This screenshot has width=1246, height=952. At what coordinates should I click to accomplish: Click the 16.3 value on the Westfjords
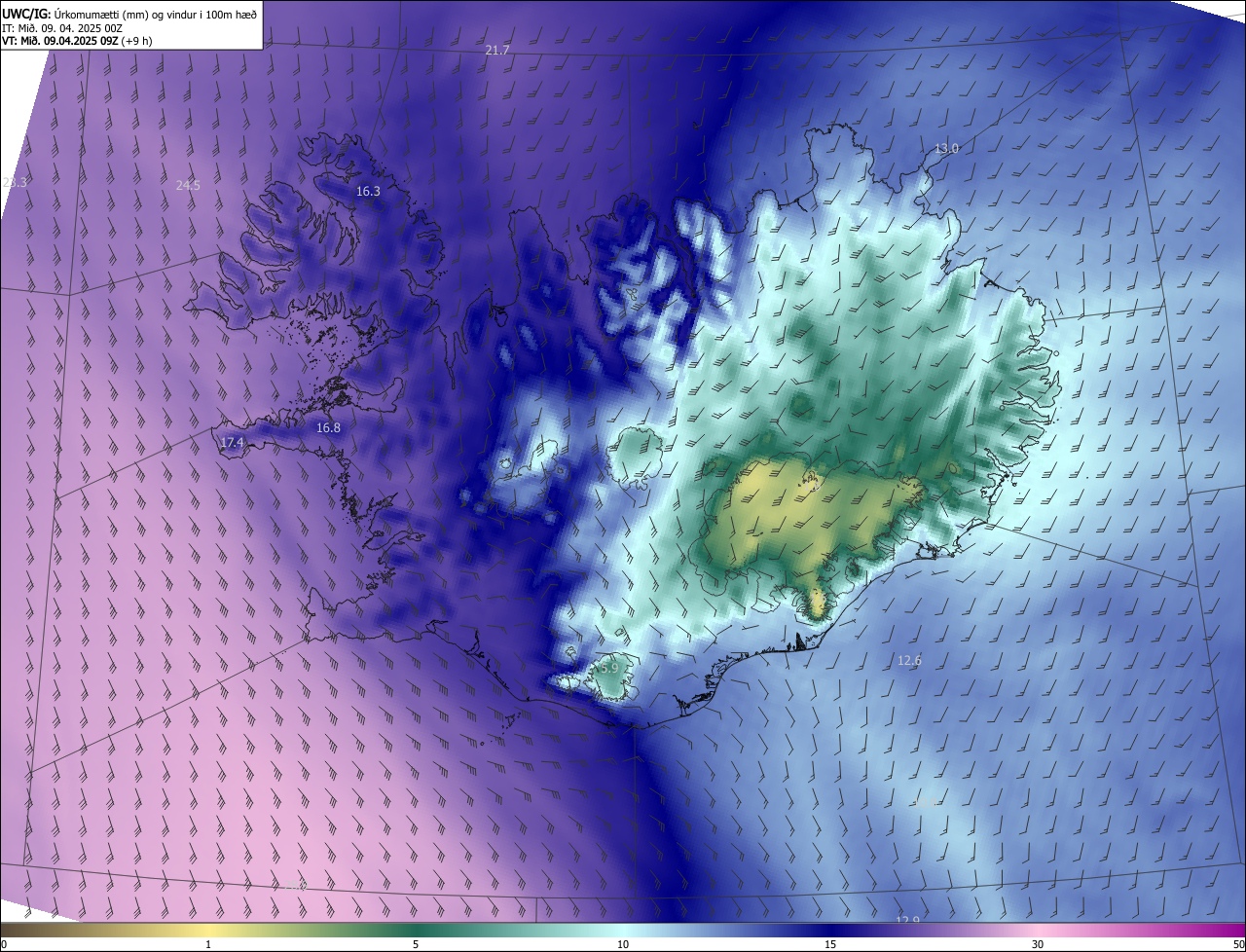pos(368,192)
